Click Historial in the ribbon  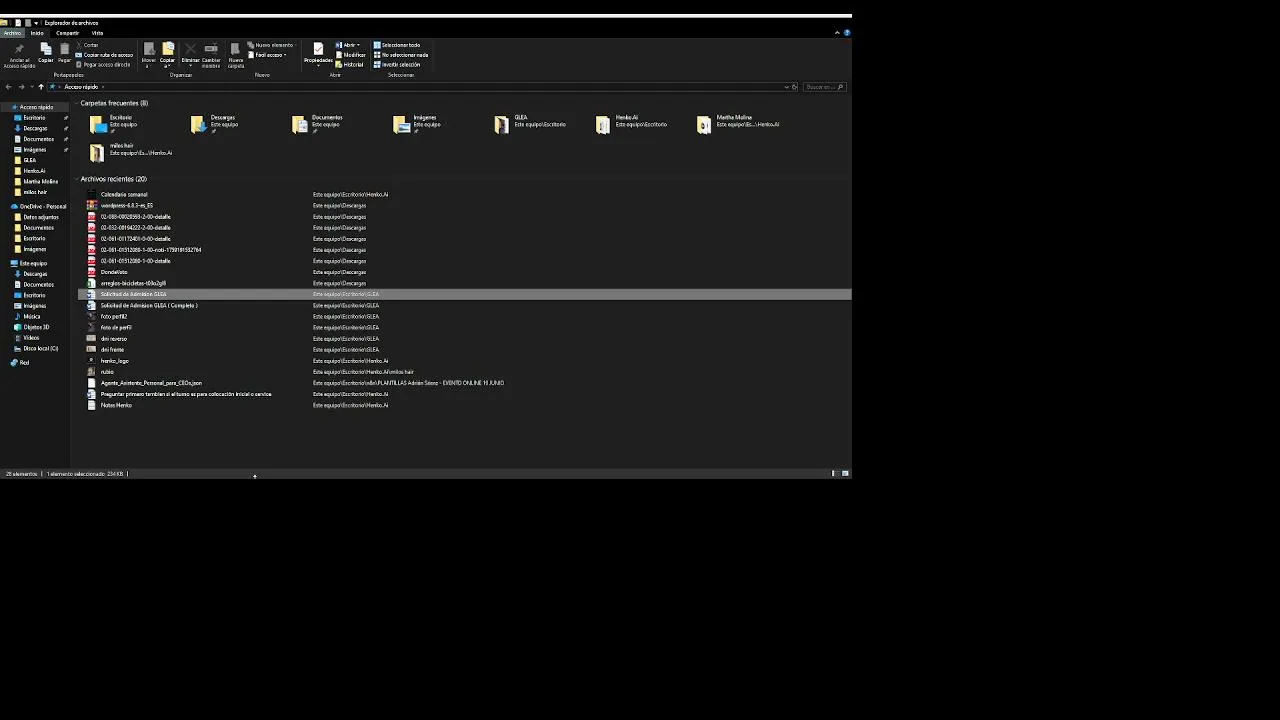coord(350,64)
